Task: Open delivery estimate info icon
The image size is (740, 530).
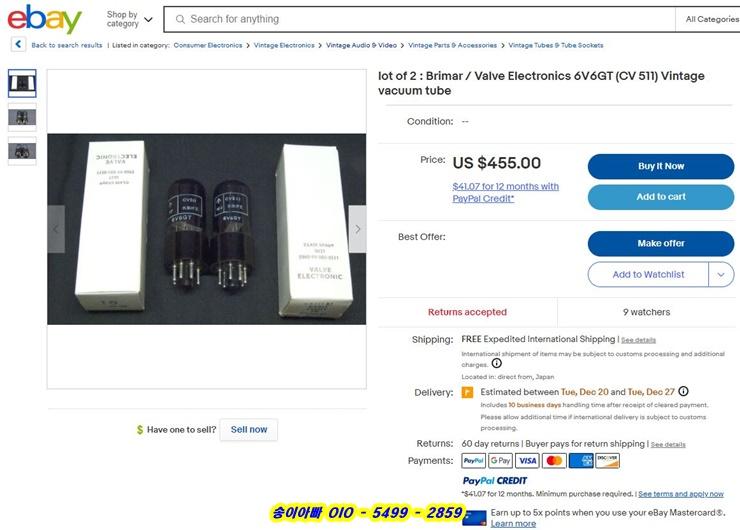Action: tap(683, 391)
